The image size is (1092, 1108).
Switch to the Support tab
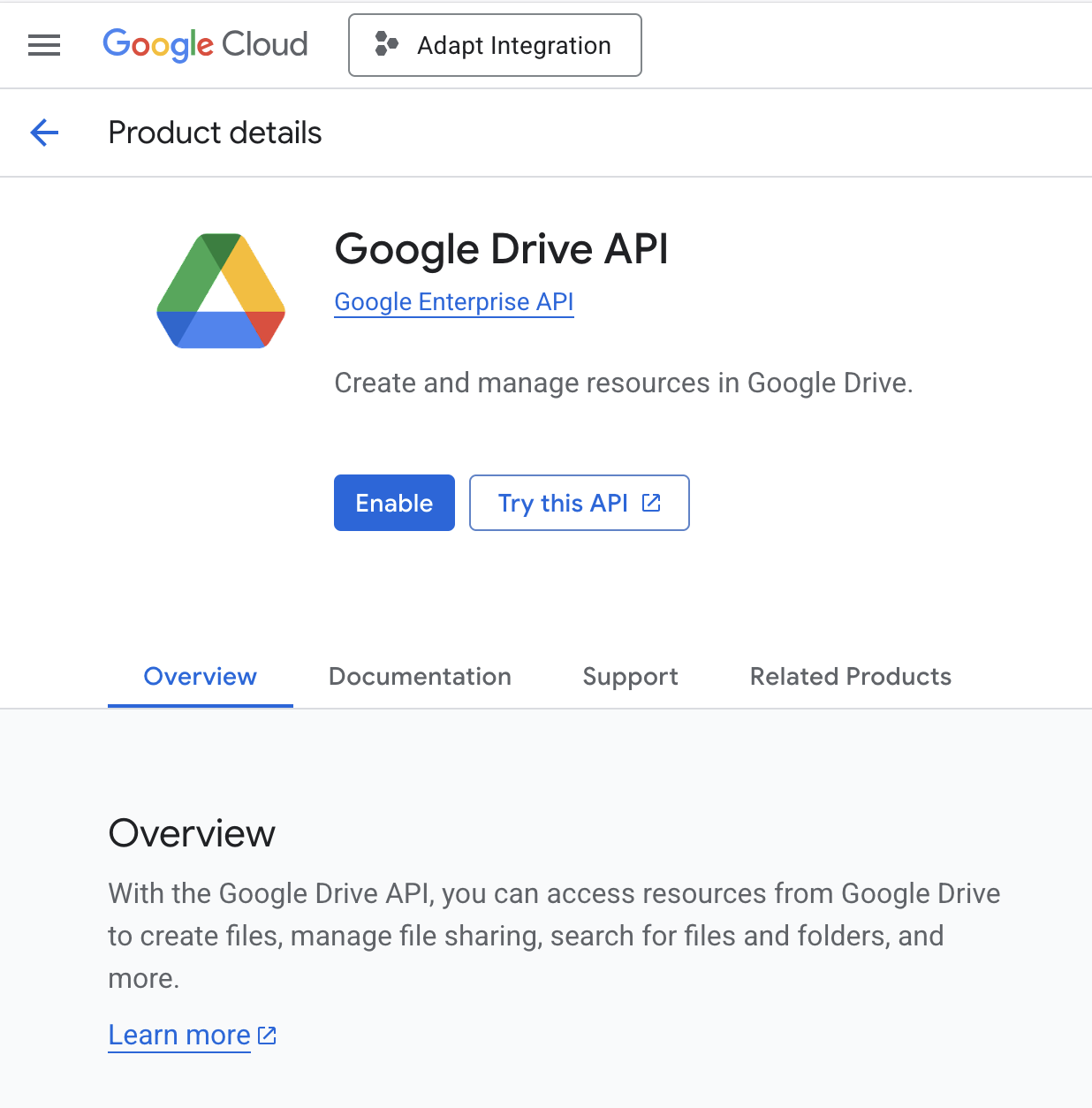click(x=630, y=676)
